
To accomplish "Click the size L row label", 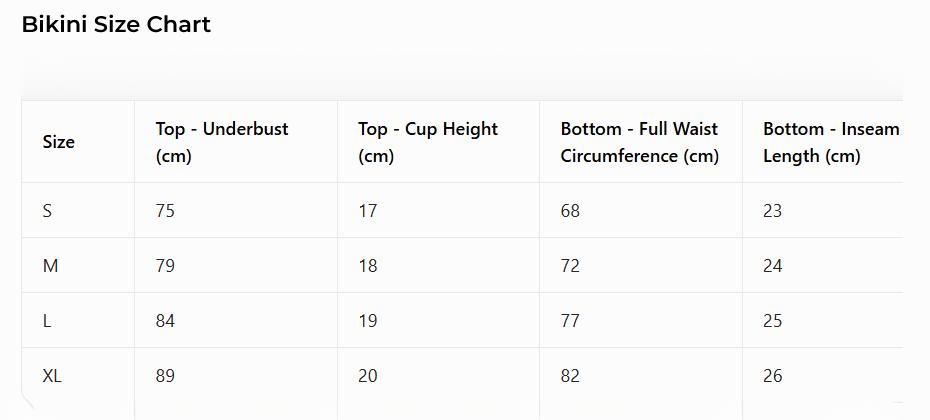I will (x=47, y=321).
